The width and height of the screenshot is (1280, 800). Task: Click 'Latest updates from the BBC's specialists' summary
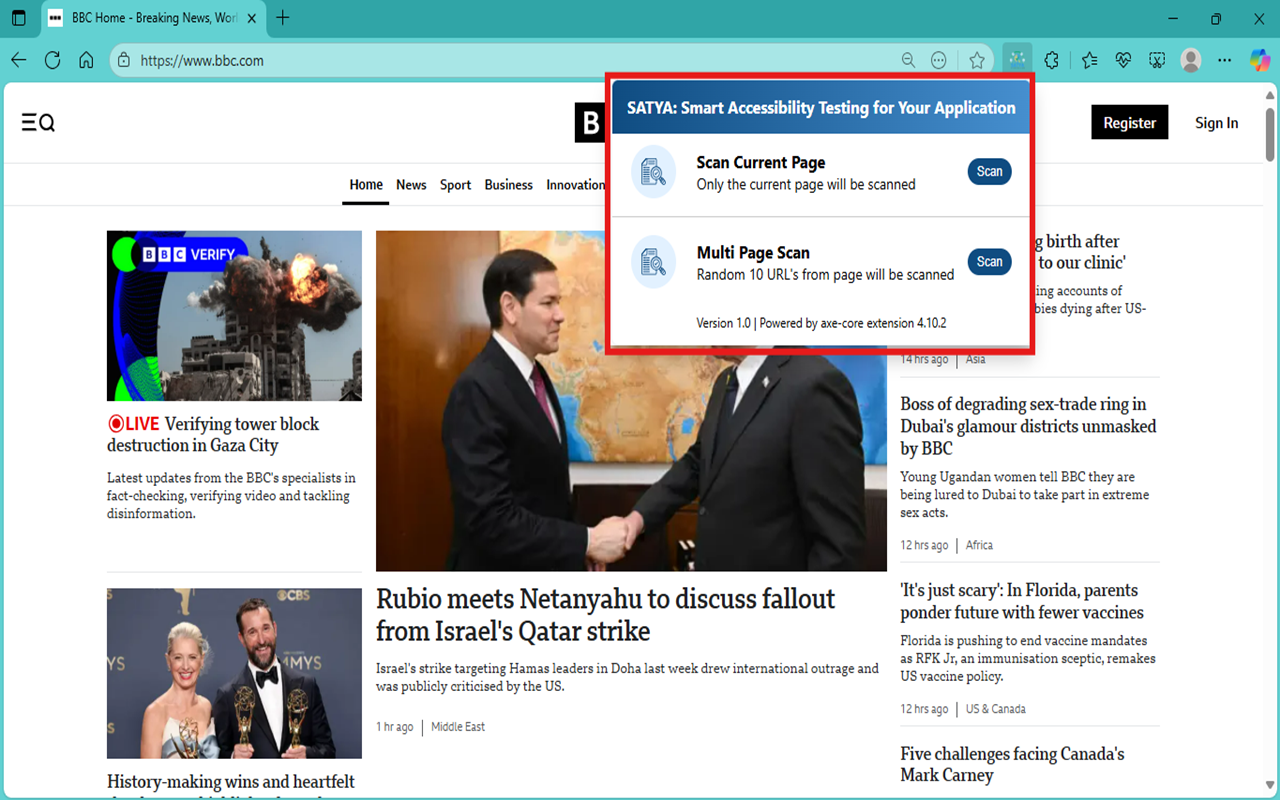[231, 496]
